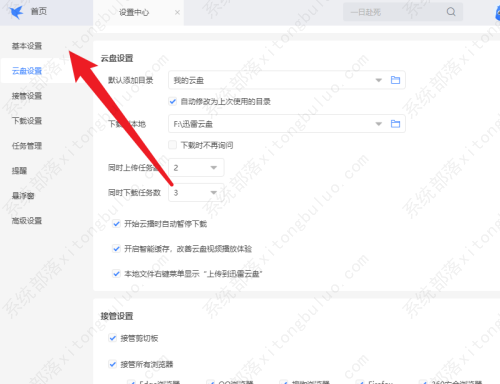This screenshot has width=500, height=384.
Task: Close the 设置中心 tab
Action: point(177,12)
